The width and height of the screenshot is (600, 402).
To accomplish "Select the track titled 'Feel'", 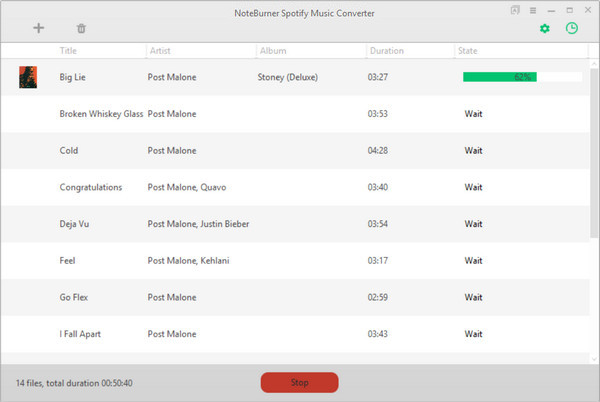I will [67, 260].
